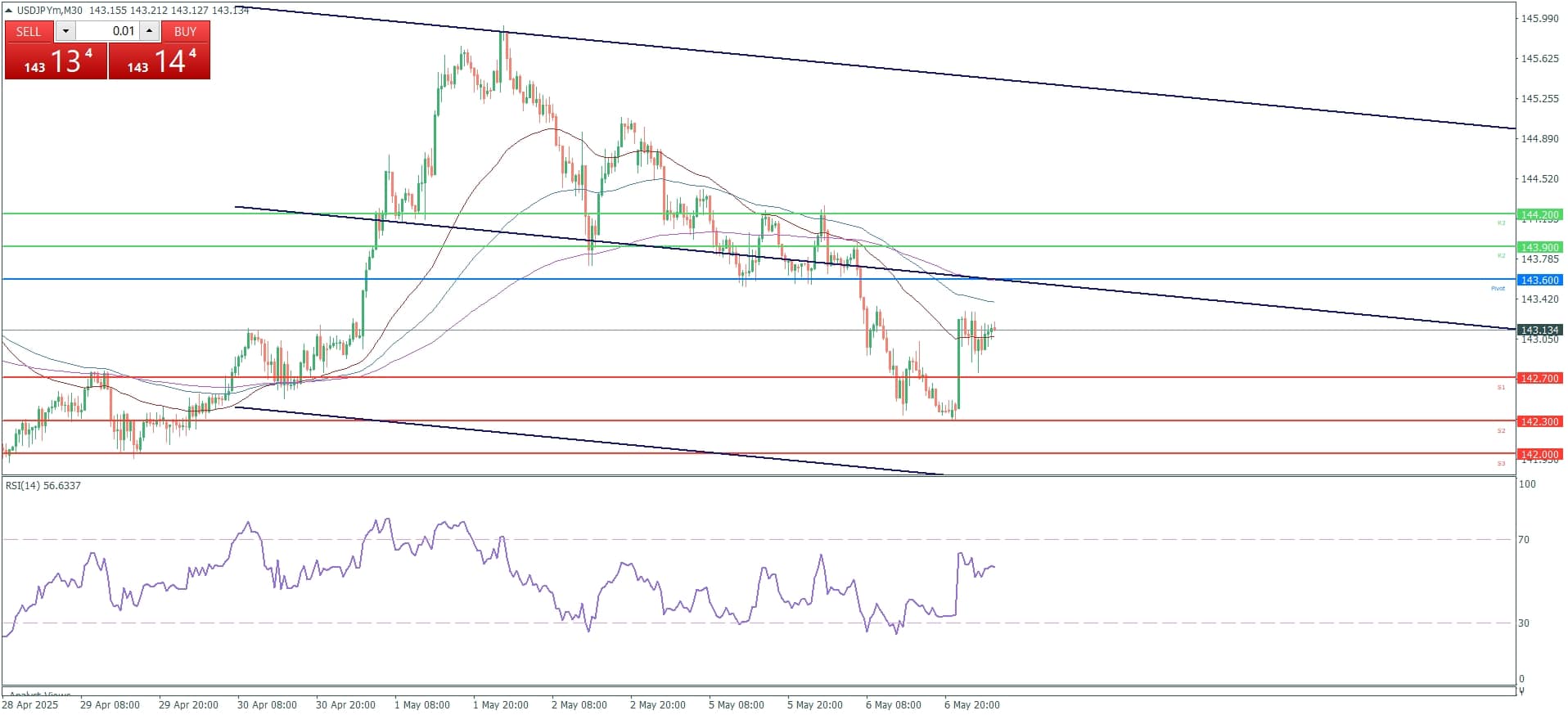Click the 0.01 volume input field
The image size is (1568, 715).
click(x=107, y=31)
